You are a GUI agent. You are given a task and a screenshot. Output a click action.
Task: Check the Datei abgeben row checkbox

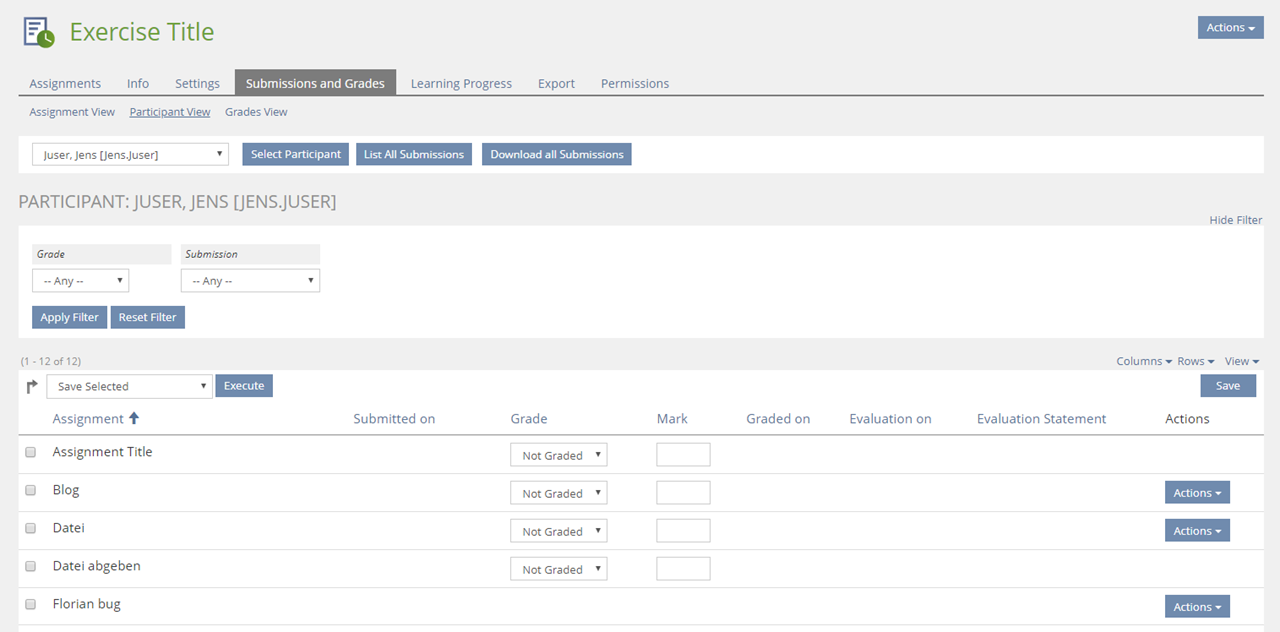point(30,566)
